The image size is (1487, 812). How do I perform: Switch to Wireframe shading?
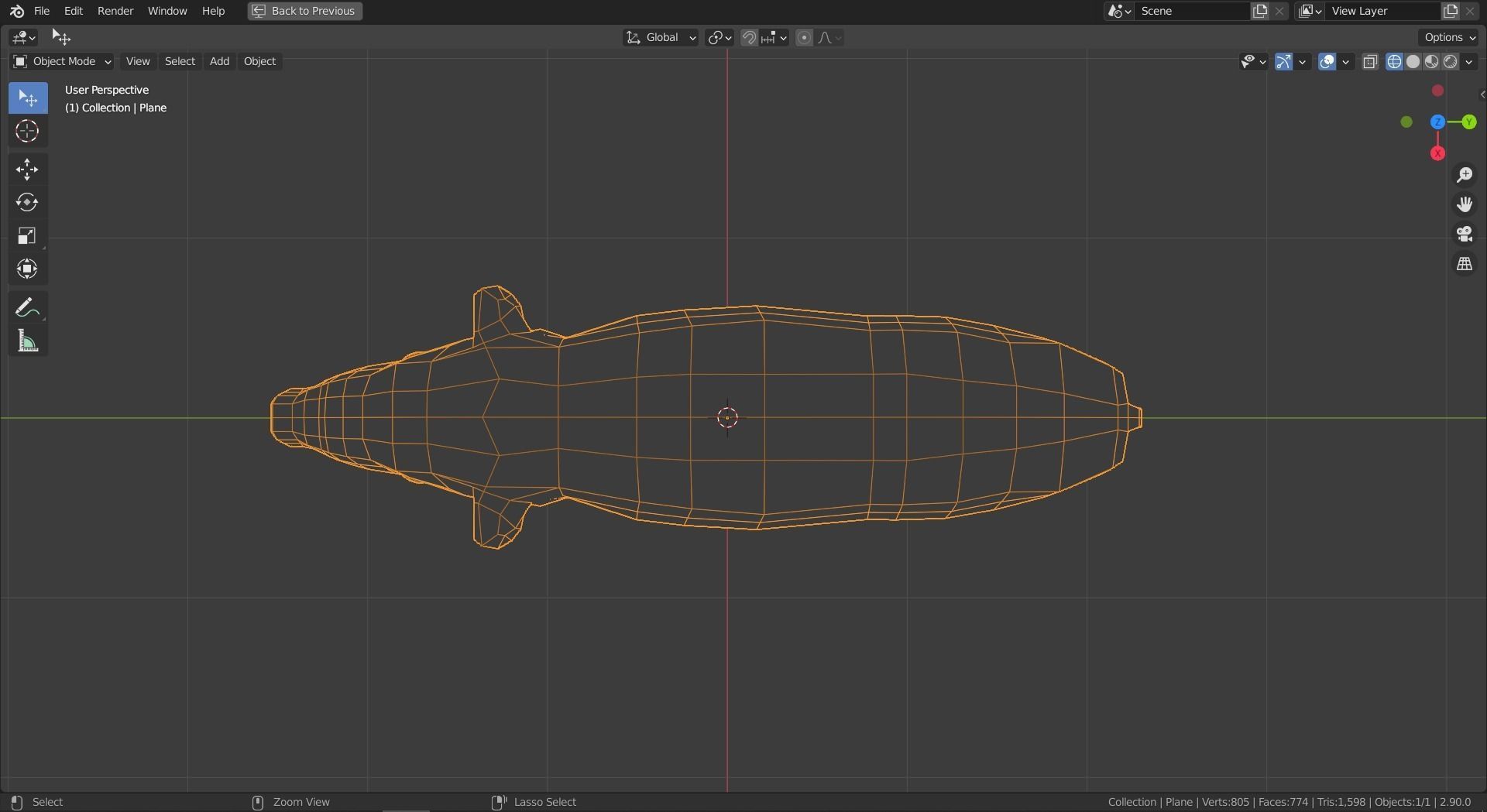click(1394, 62)
